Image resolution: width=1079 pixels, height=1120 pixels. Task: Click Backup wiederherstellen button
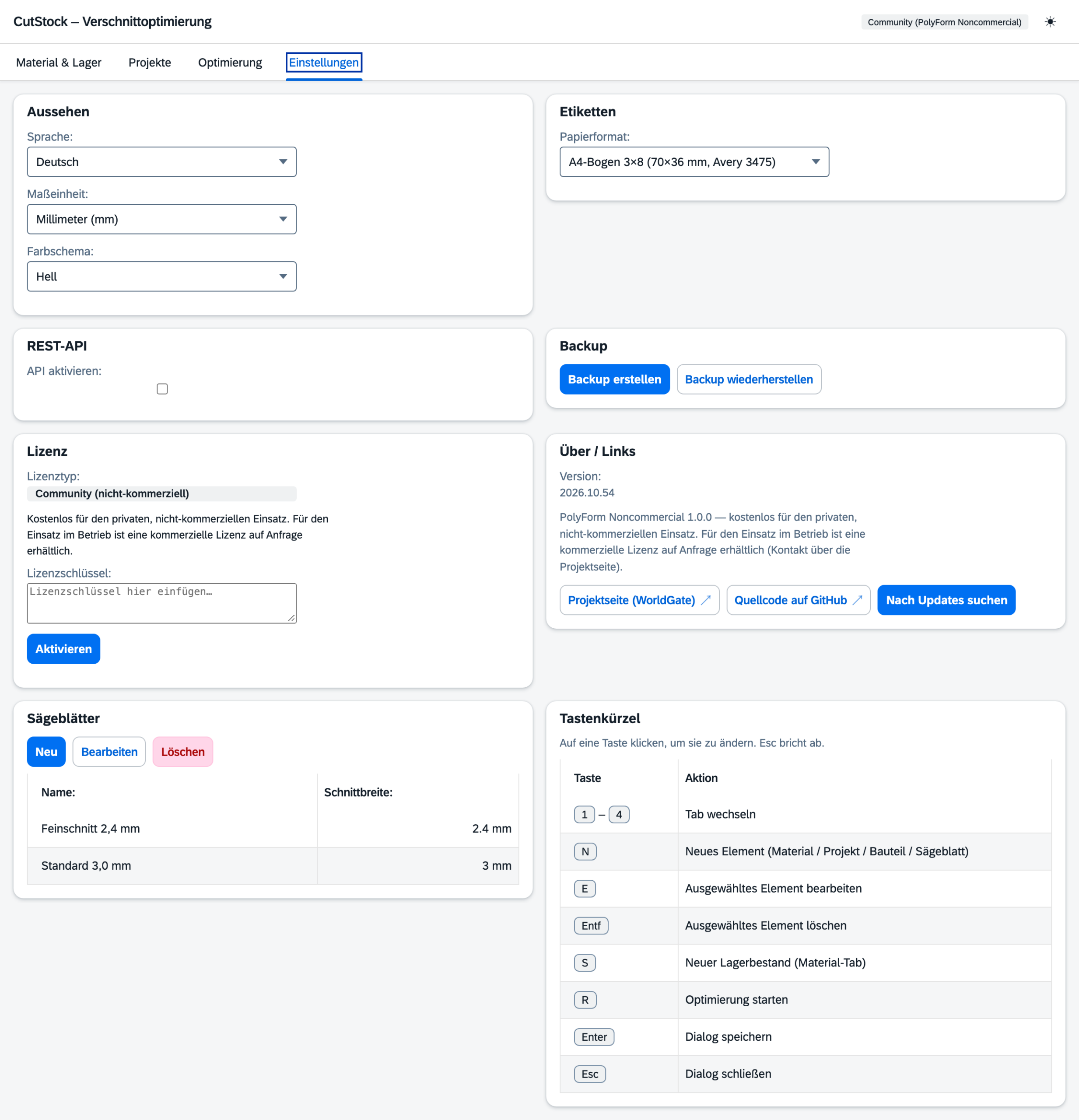pos(749,379)
